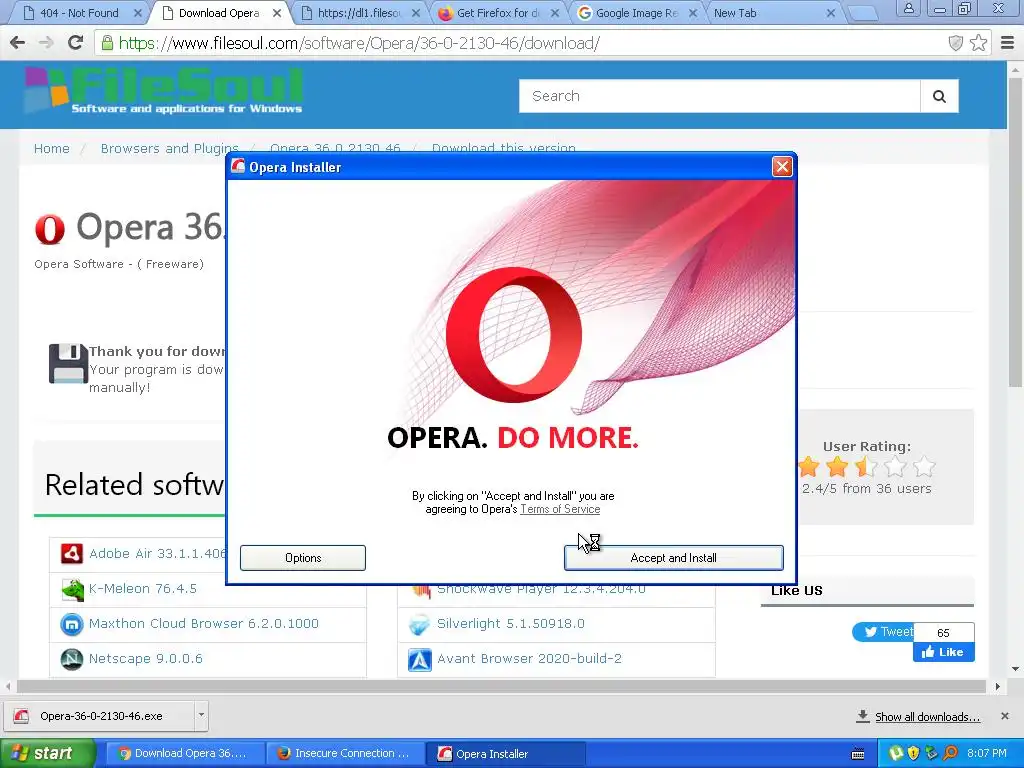The height and width of the screenshot is (768, 1024).
Task: Click the yellow shield tray icon
Action: pyautogui.click(x=914, y=753)
